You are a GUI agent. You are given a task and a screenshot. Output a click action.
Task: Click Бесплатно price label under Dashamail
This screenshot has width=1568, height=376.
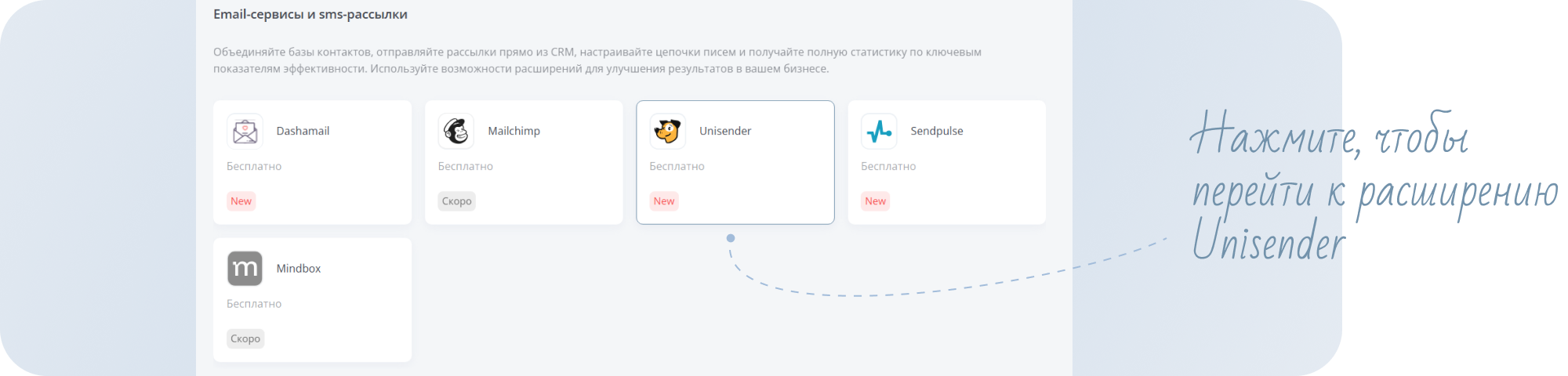click(254, 166)
